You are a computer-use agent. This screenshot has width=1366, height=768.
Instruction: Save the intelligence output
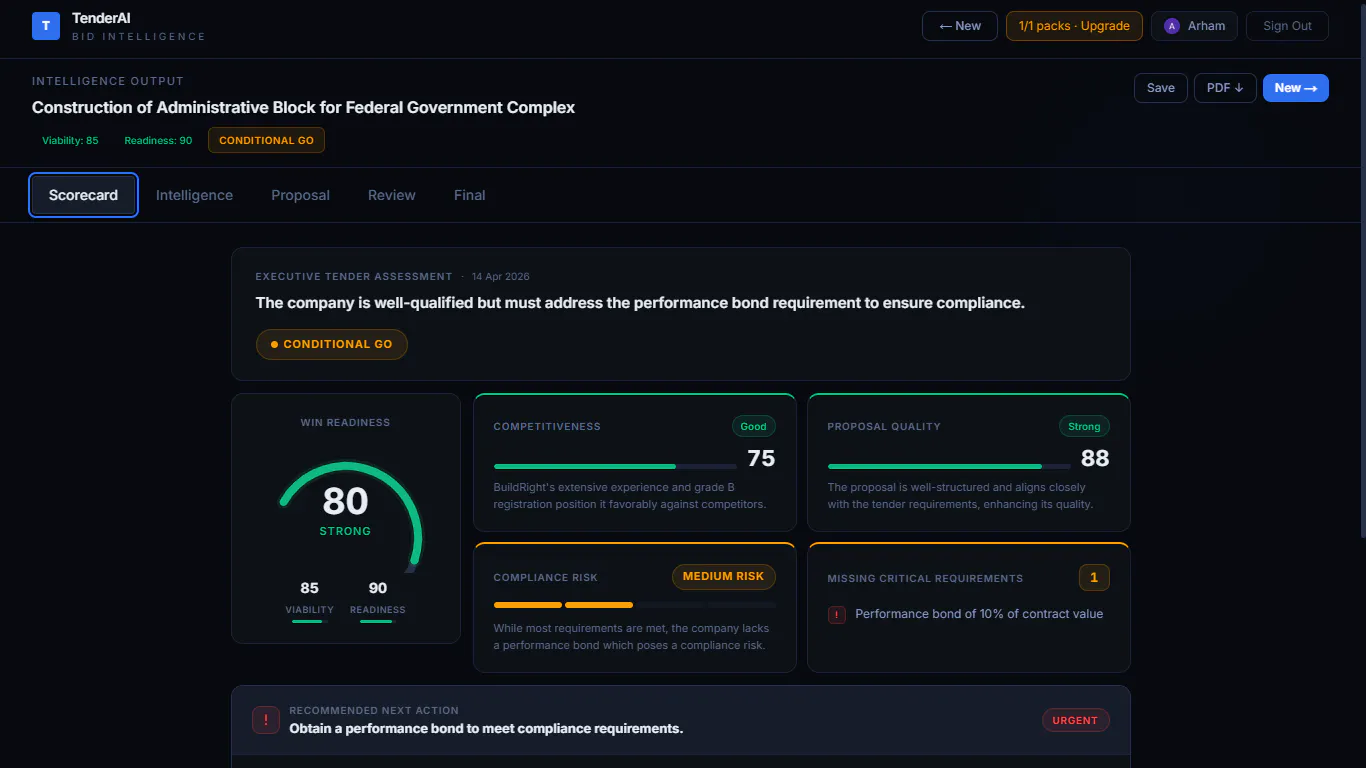[x=1161, y=88]
